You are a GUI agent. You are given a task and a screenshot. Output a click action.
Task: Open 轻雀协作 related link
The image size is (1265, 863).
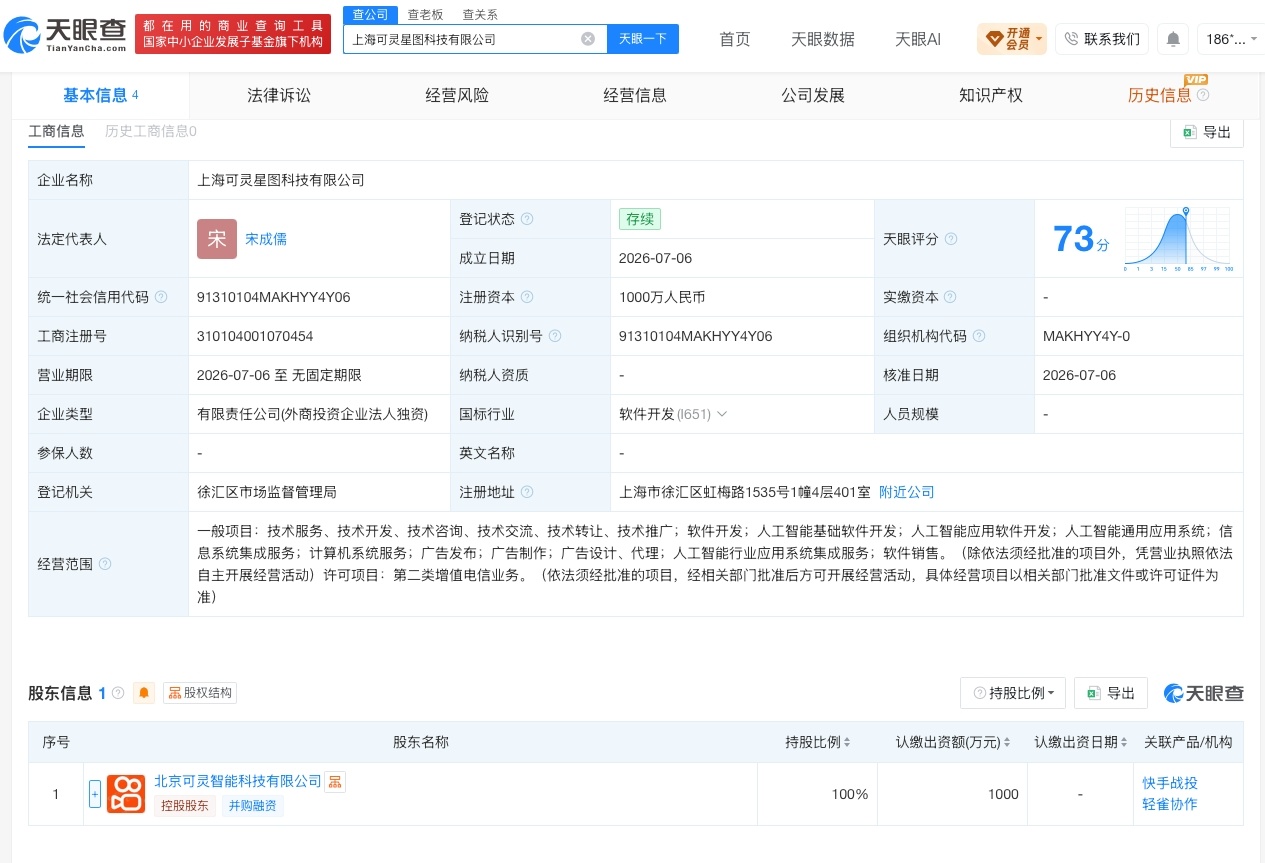(1170, 804)
